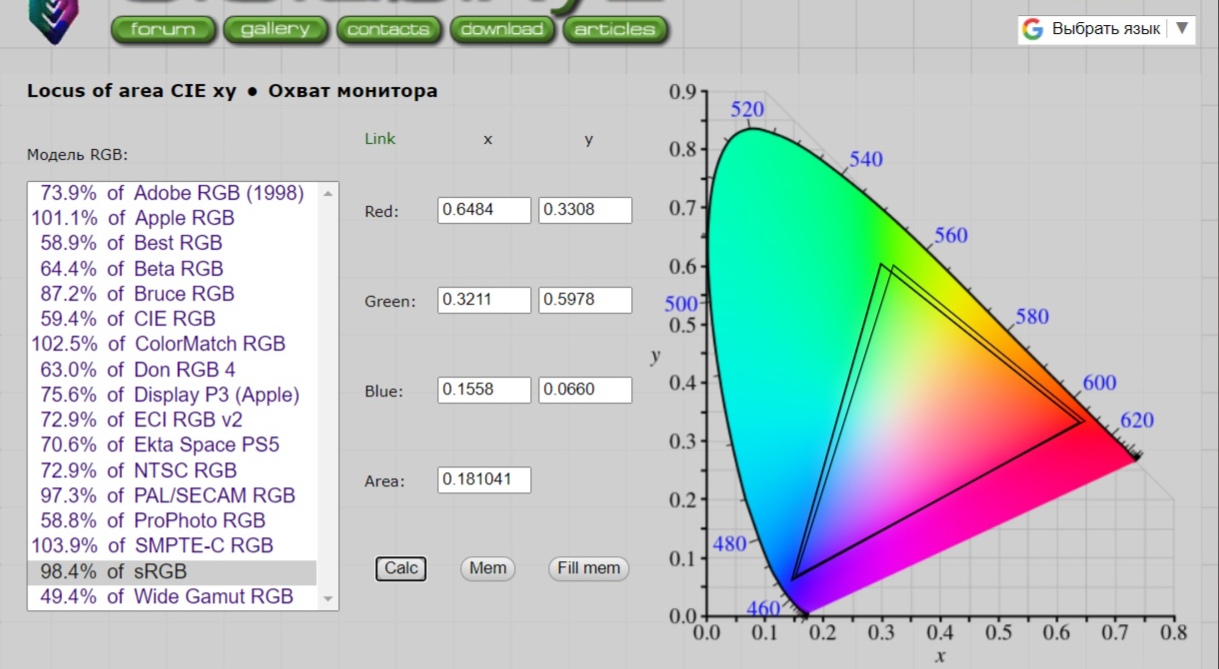
Task: Follow the green Link text
Action: pos(380,139)
